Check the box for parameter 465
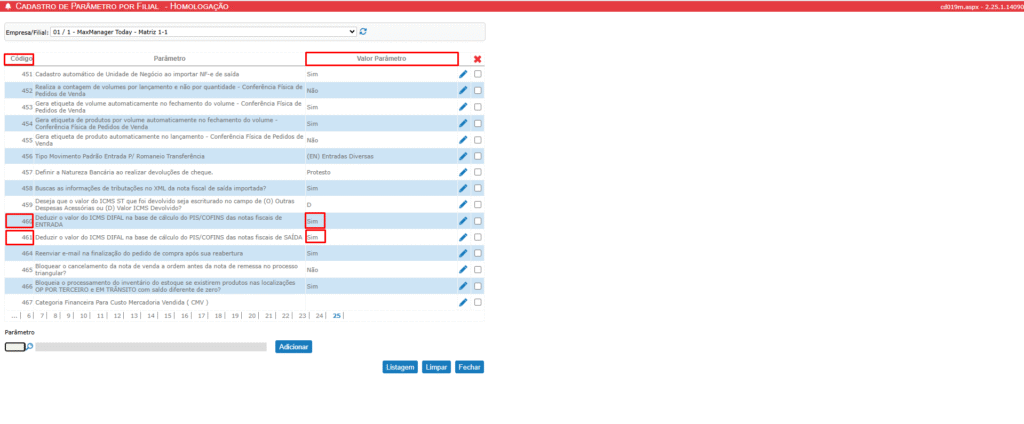This screenshot has width=1024, height=424. coord(478,270)
